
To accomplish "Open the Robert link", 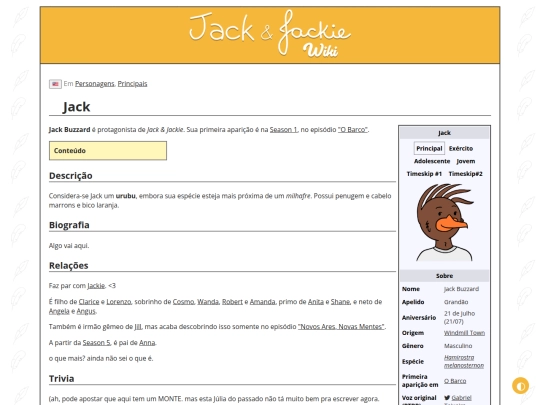I will click(x=232, y=302).
